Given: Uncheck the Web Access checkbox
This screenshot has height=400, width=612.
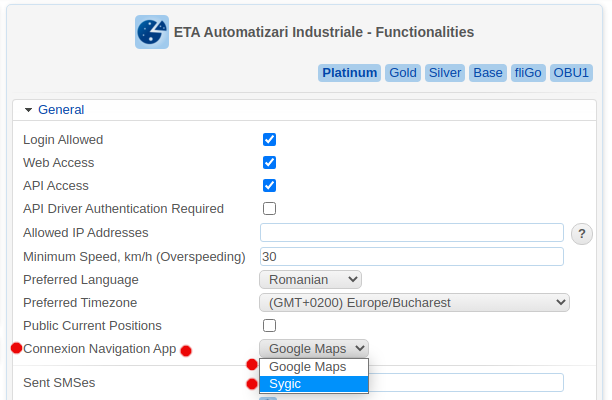Looking at the screenshot, I should click(x=269, y=163).
